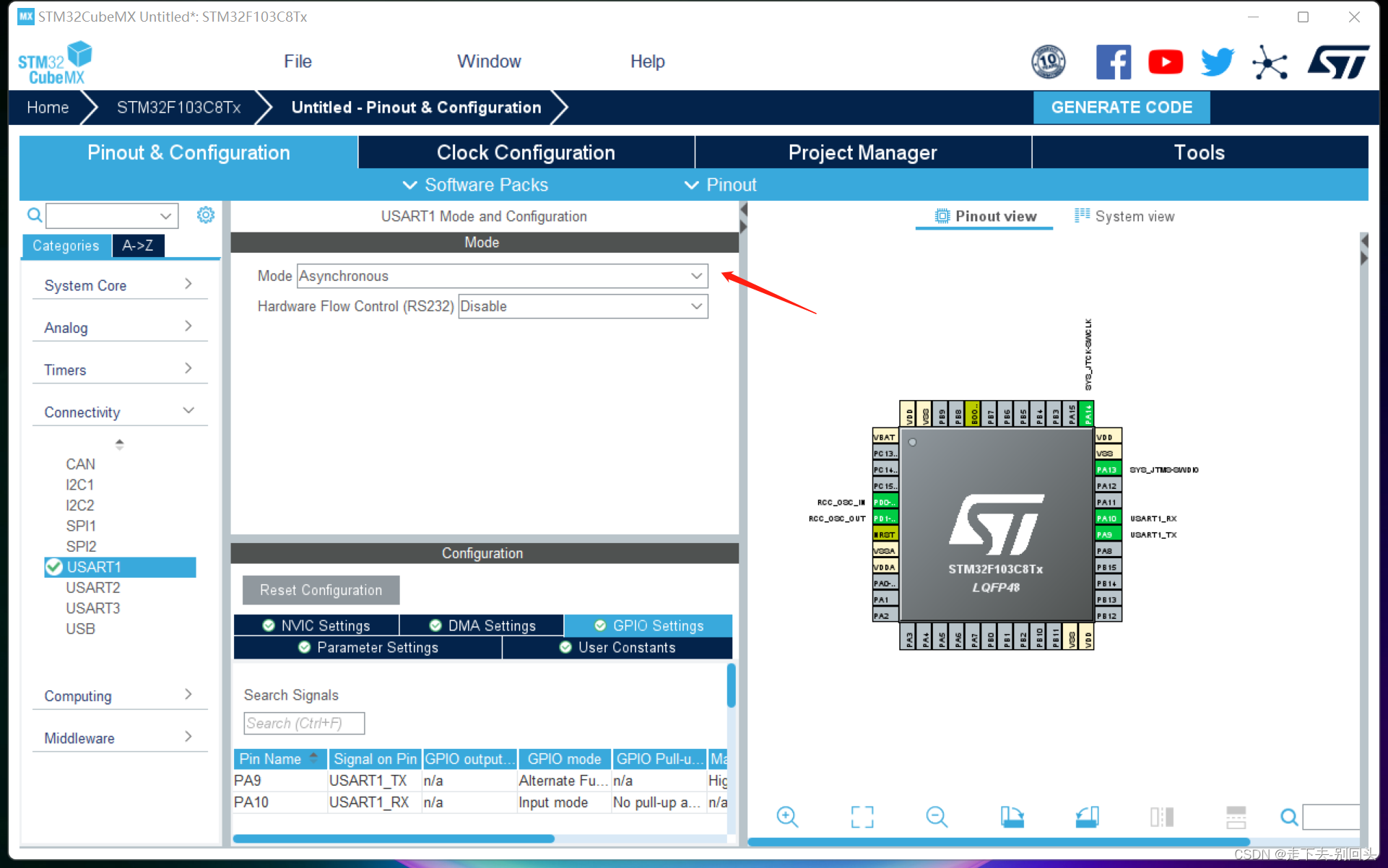Image resolution: width=1388 pixels, height=868 pixels.
Task: Switch to the A->Z sorting tab
Action: (x=138, y=246)
